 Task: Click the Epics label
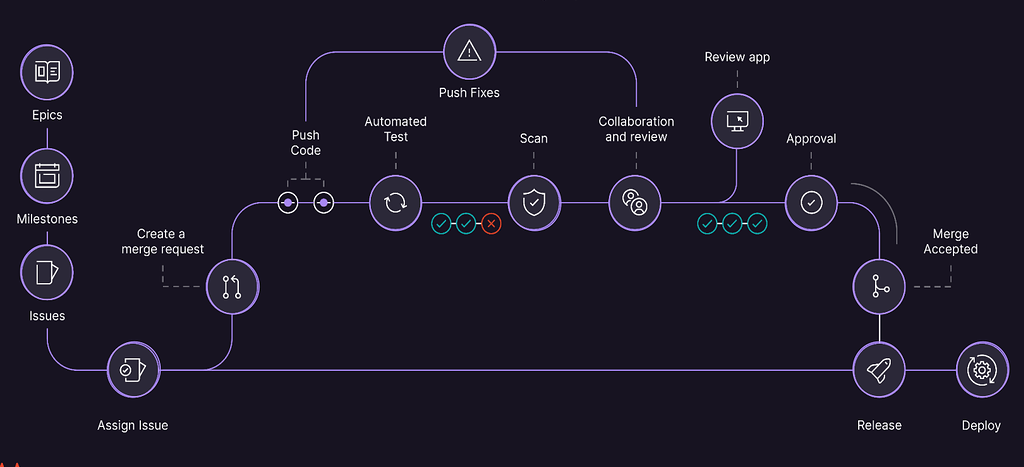tap(47, 116)
